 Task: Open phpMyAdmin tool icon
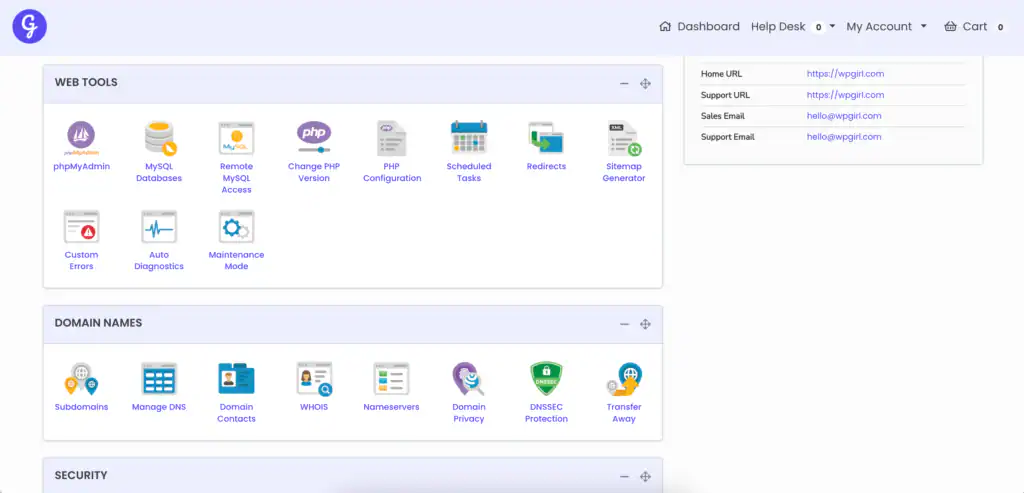[x=81, y=138]
